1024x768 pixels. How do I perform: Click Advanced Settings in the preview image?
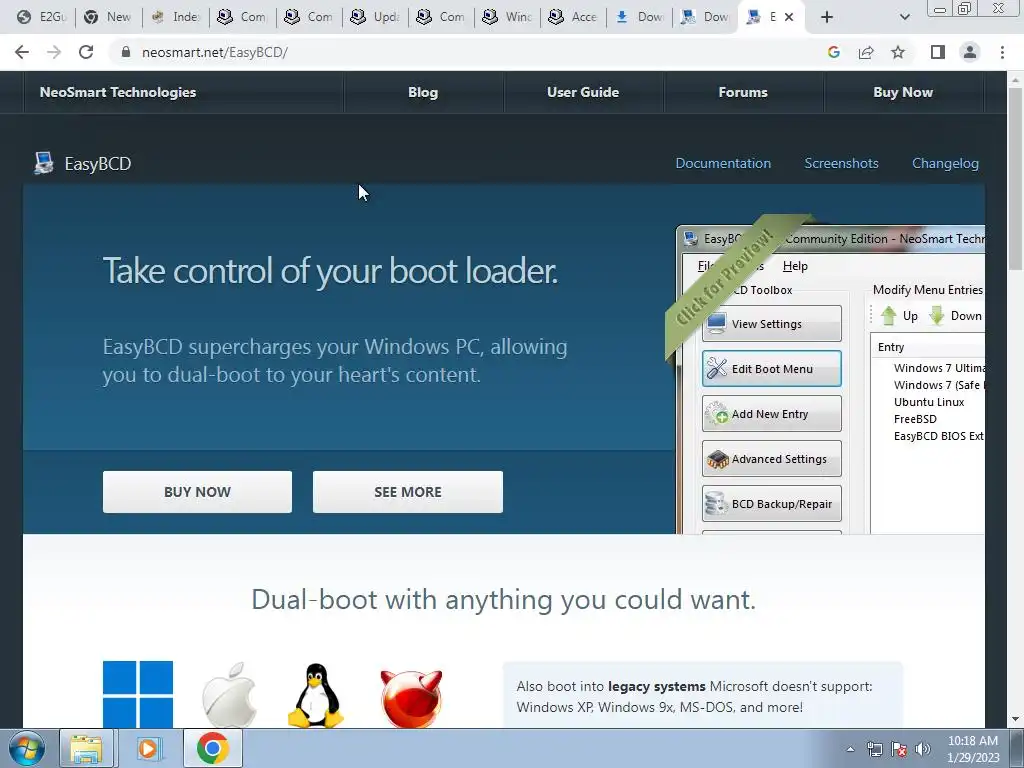pyautogui.click(x=772, y=459)
